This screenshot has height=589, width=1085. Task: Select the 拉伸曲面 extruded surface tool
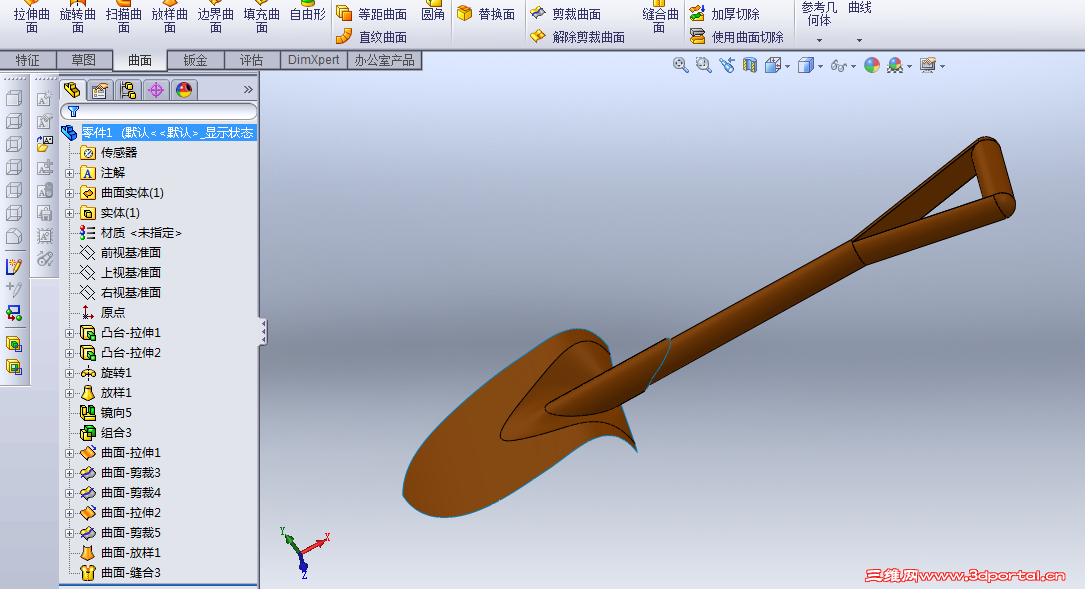point(32,17)
